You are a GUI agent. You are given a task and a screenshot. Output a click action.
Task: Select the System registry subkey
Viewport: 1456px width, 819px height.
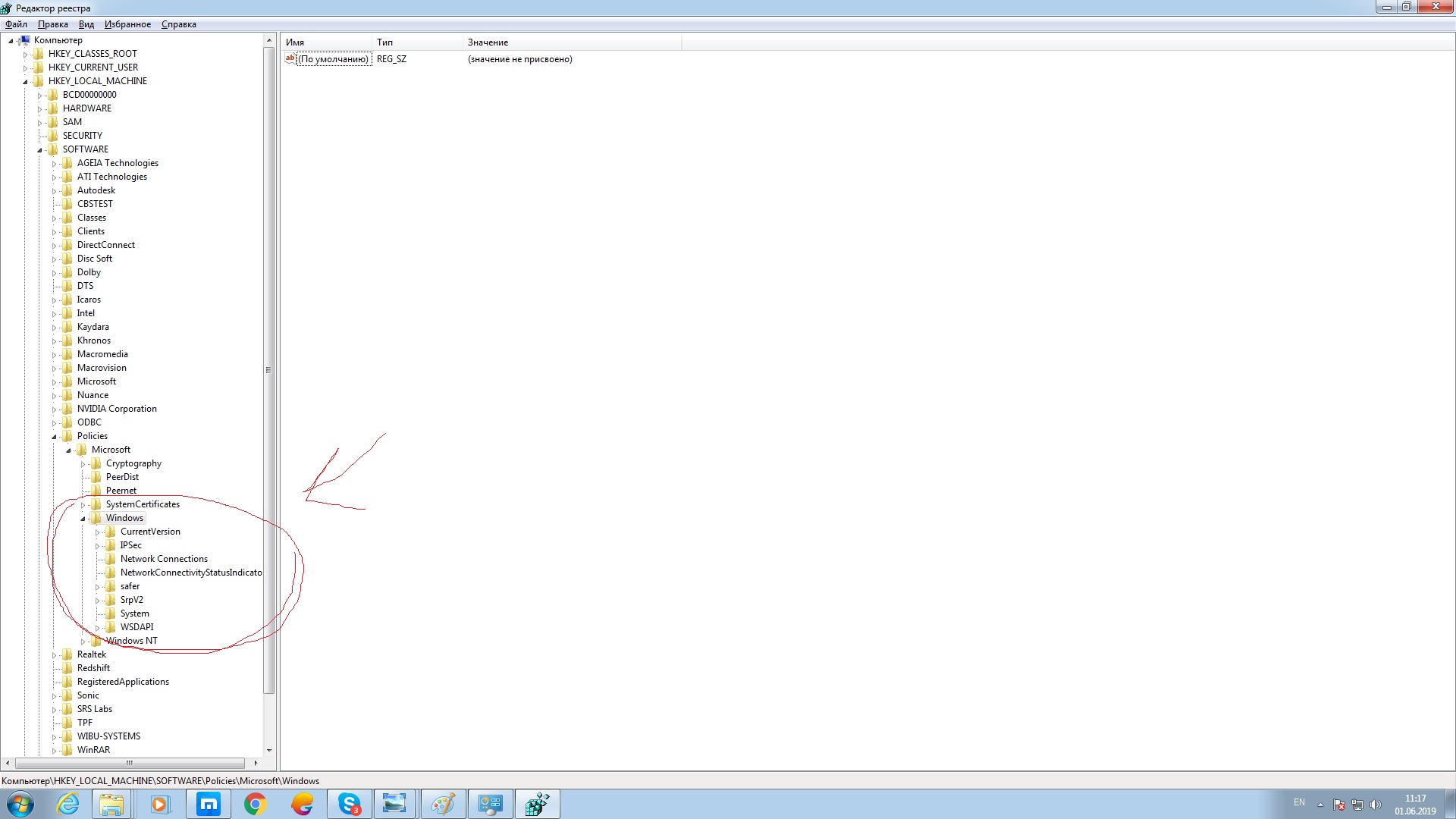134,612
